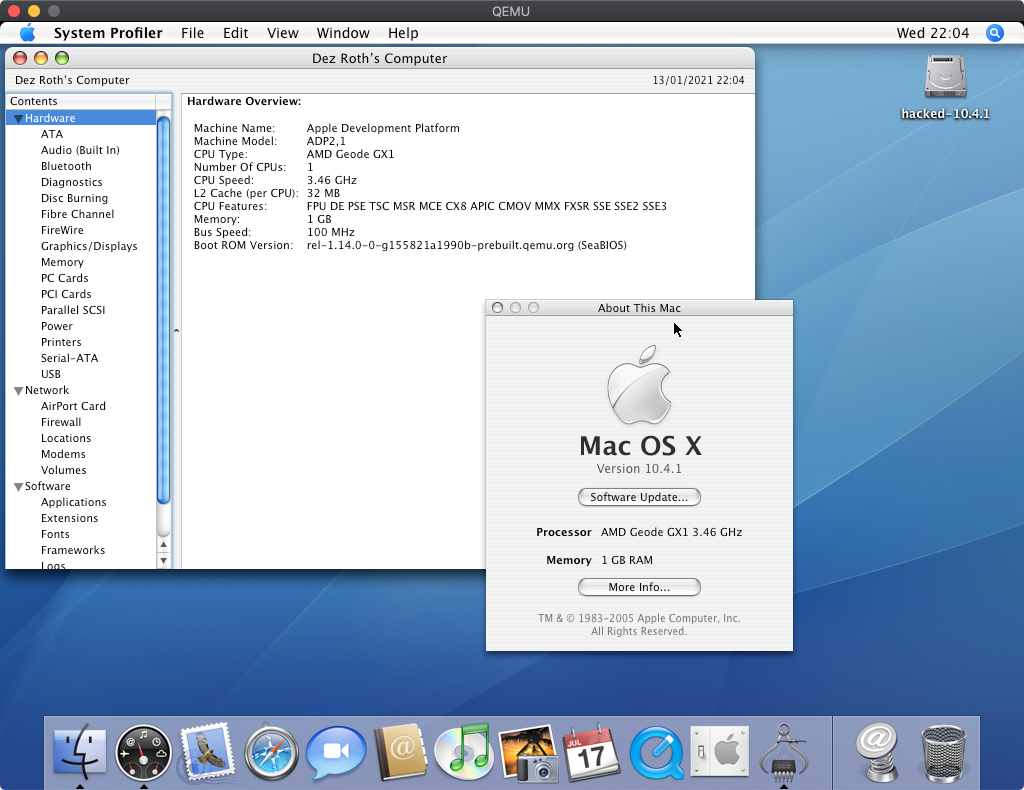Open Address Book in Dock

coord(400,752)
